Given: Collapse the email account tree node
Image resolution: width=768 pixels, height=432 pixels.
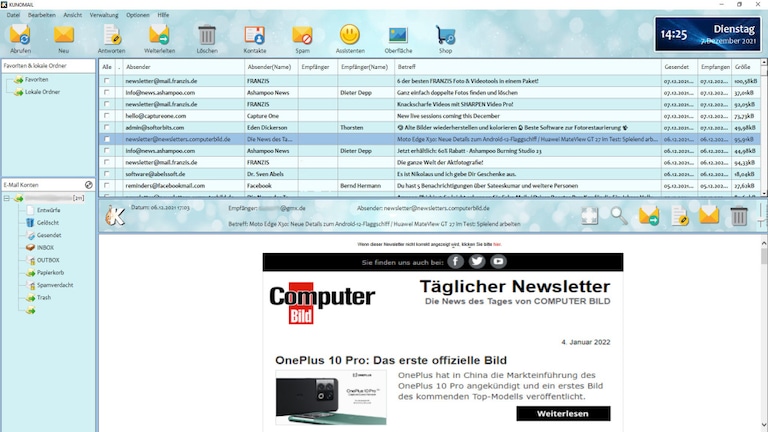Looking at the screenshot, I should pos(6,199).
